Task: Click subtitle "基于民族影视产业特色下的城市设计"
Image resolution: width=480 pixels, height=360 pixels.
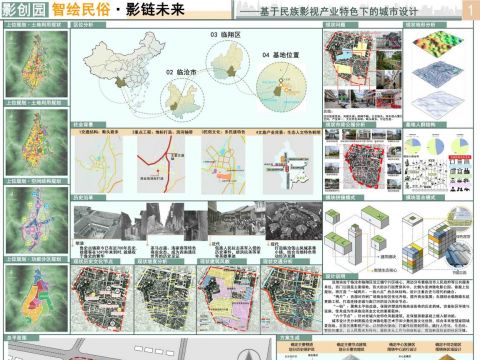Action: 338,12
